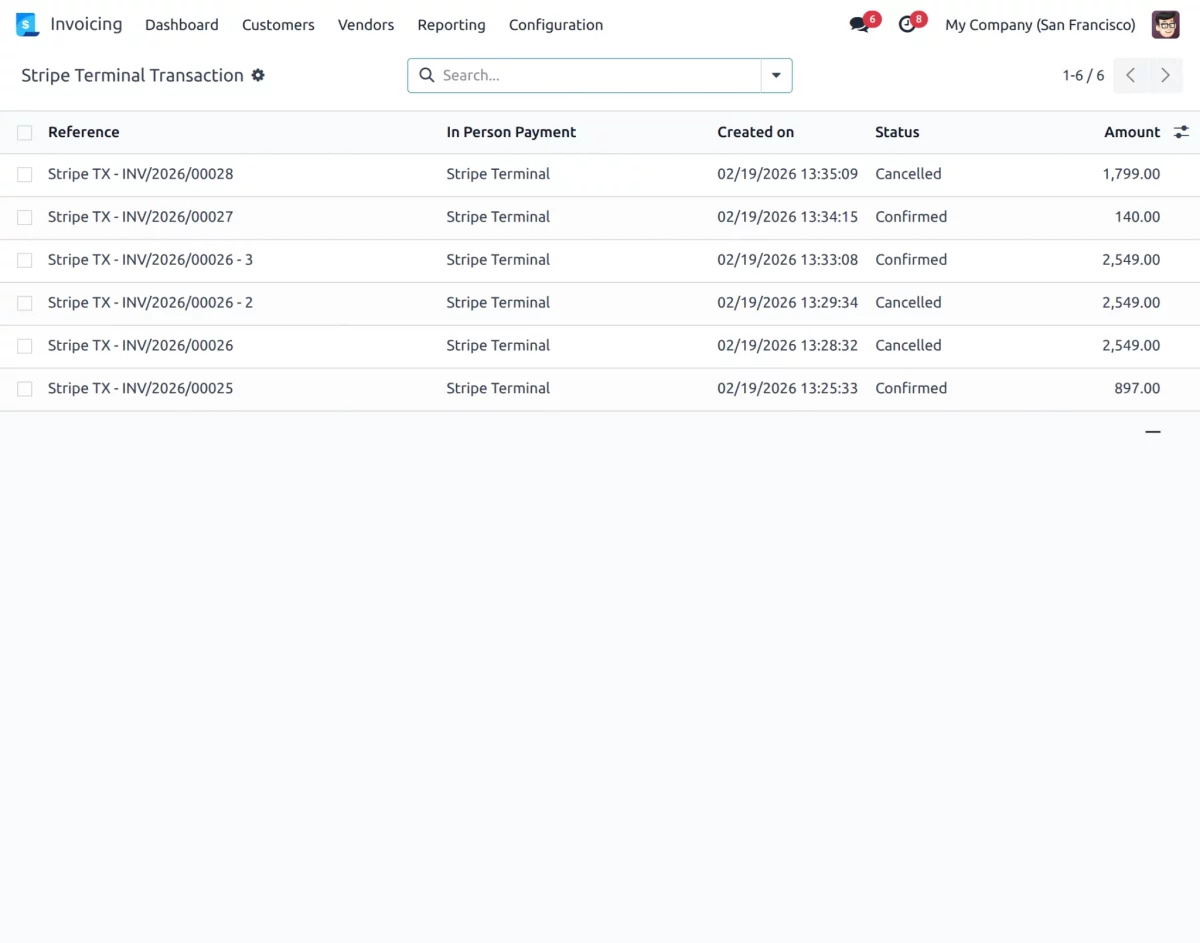Click the 140.00 amount cell
1200x943 pixels.
point(1138,217)
